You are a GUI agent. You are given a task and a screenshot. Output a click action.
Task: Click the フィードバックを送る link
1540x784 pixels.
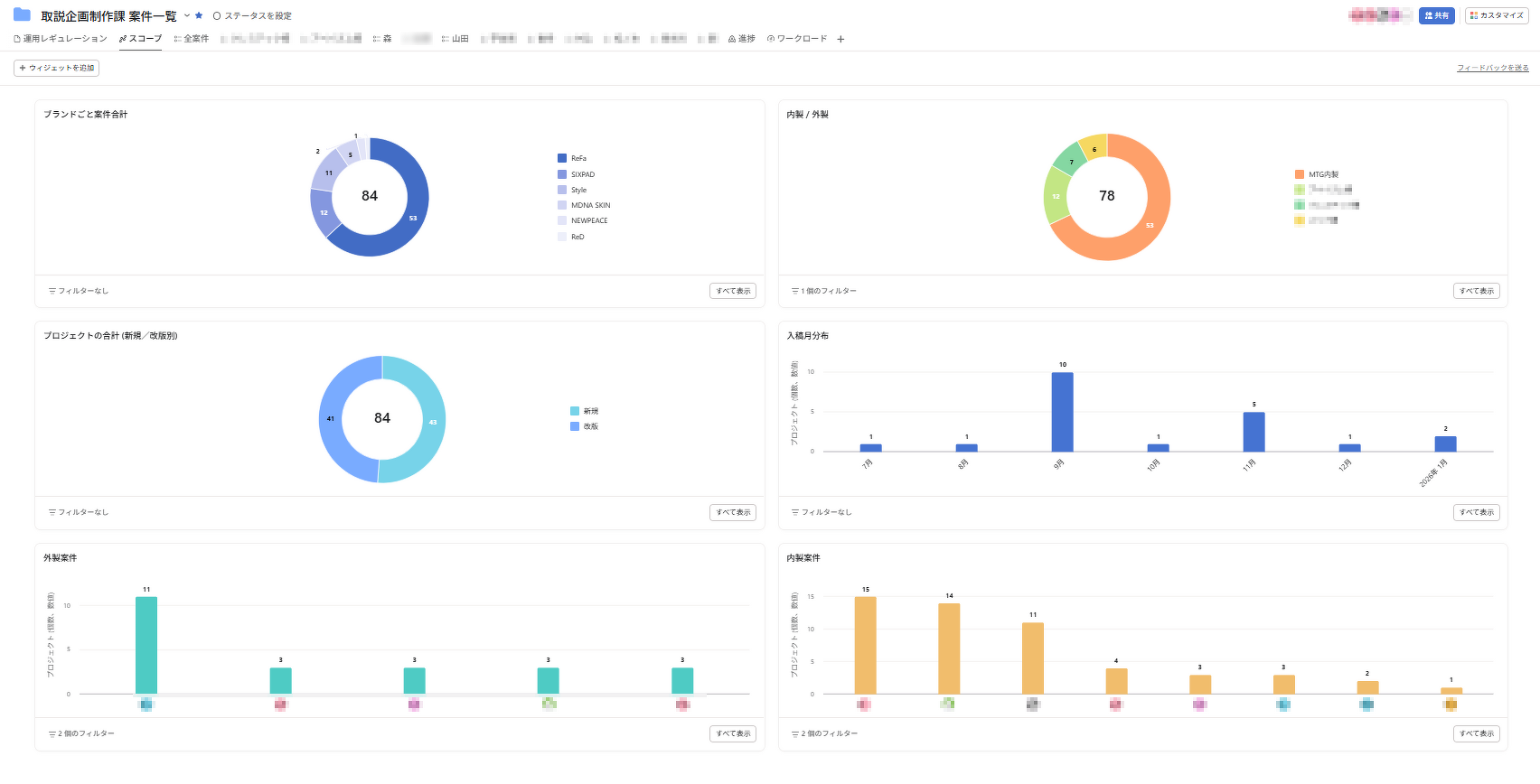pyautogui.click(x=1492, y=68)
